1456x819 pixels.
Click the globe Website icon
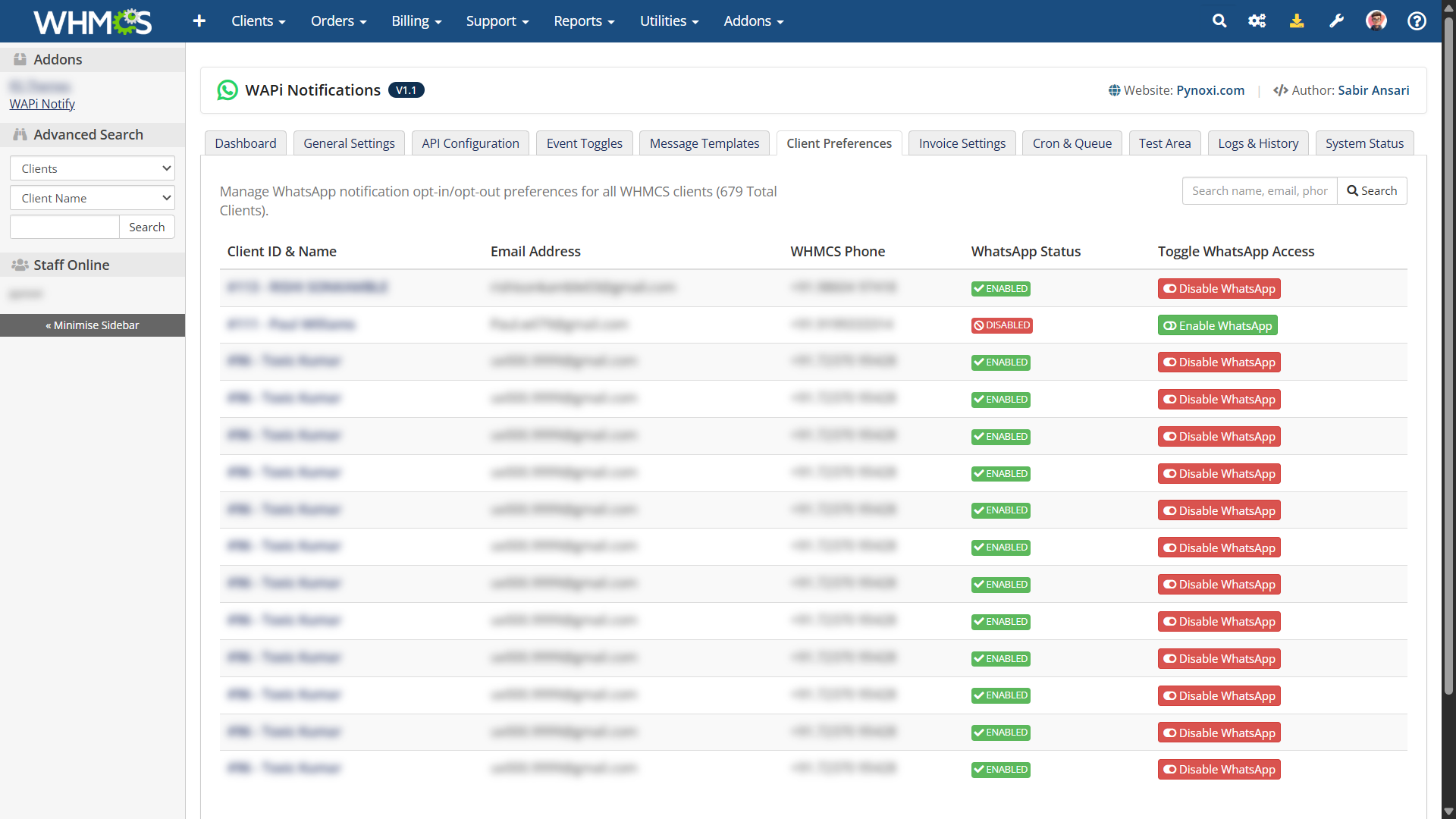(1114, 90)
